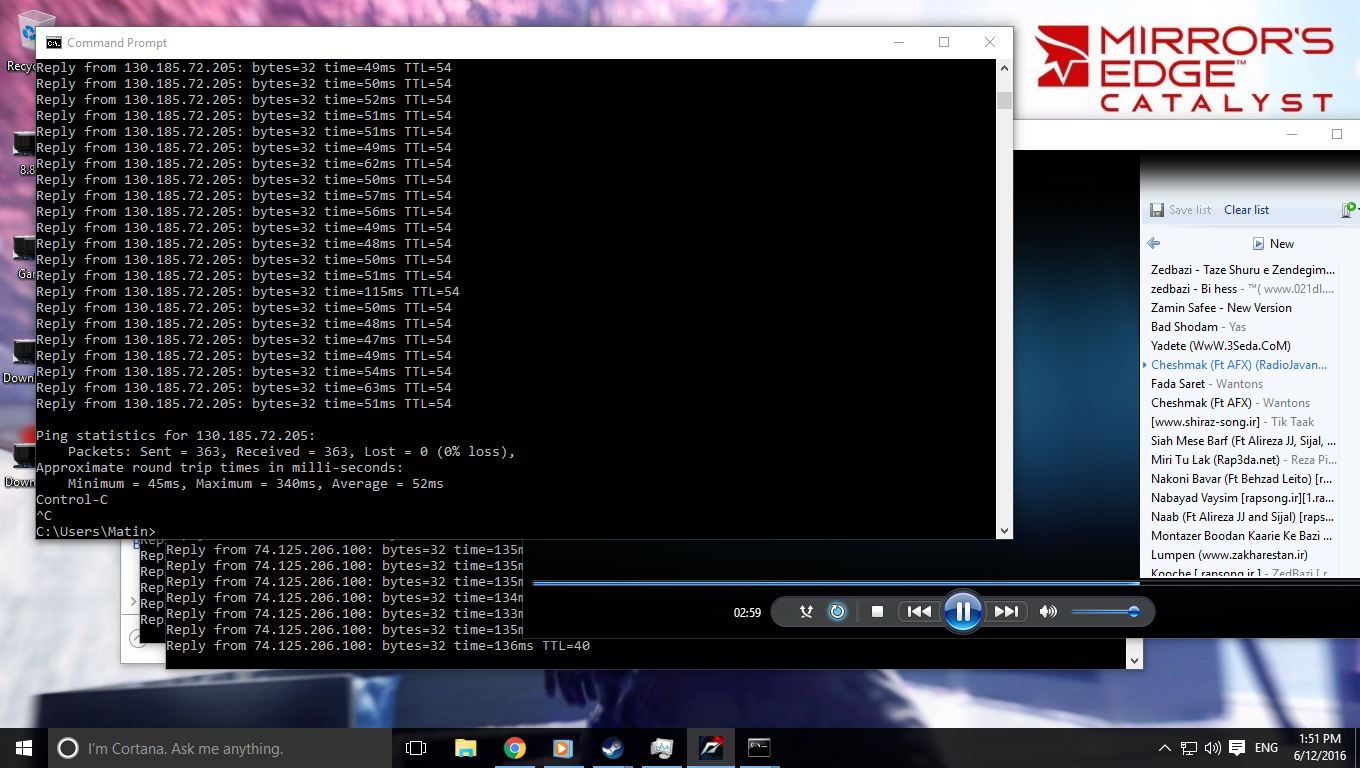The height and width of the screenshot is (768, 1360).
Task: Select 'Naab (Ft Alireza JJ and Sijal)' track
Action: point(1242,517)
